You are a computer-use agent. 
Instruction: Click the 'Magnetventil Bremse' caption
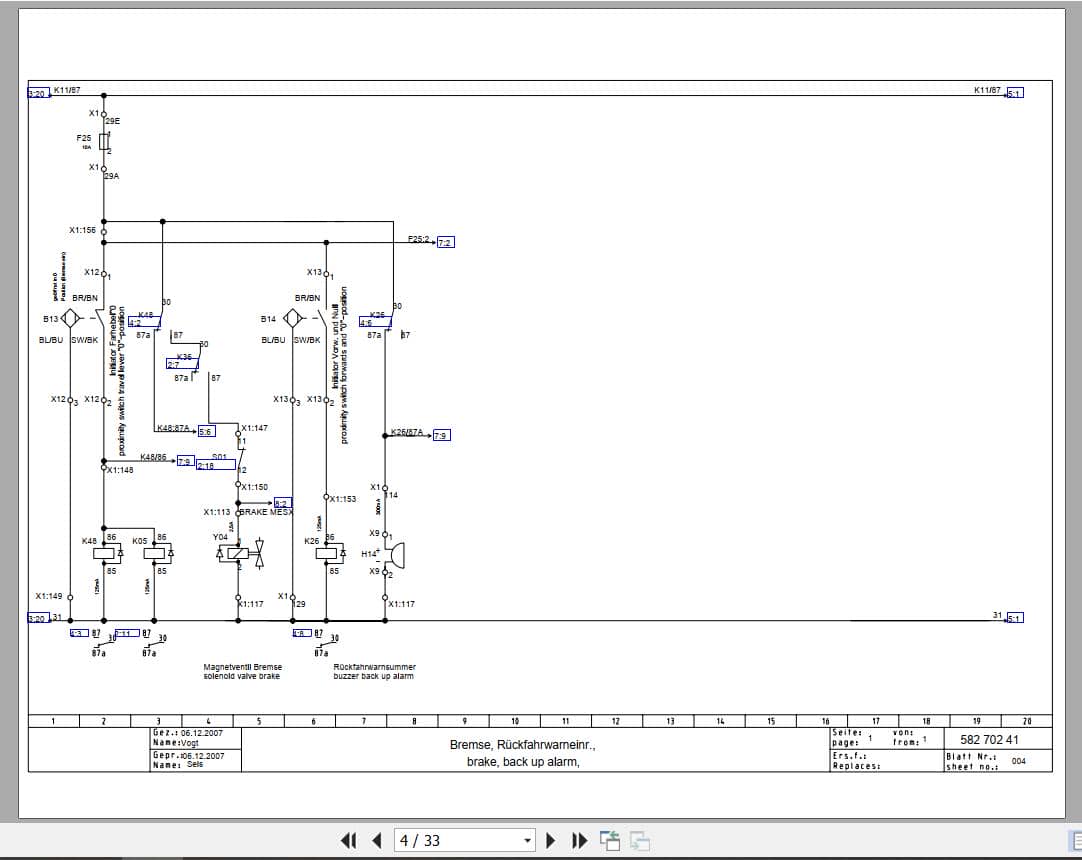pyautogui.click(x=242, y=667)
